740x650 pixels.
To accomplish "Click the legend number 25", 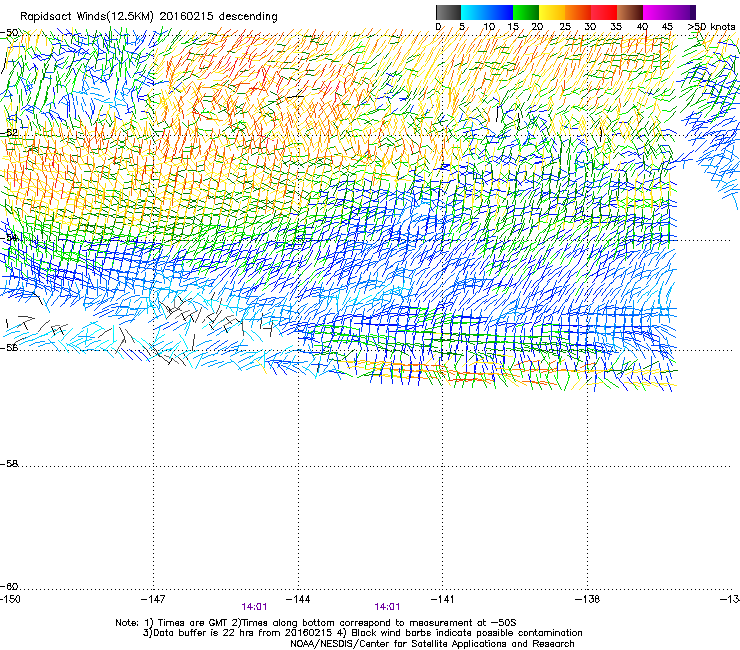I will [565, 27].
